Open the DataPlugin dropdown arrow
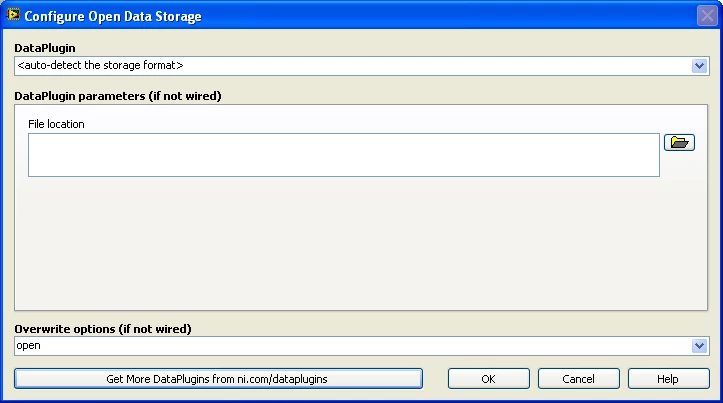This screenshot has height=403, width=723. click(x=699, y=66)
